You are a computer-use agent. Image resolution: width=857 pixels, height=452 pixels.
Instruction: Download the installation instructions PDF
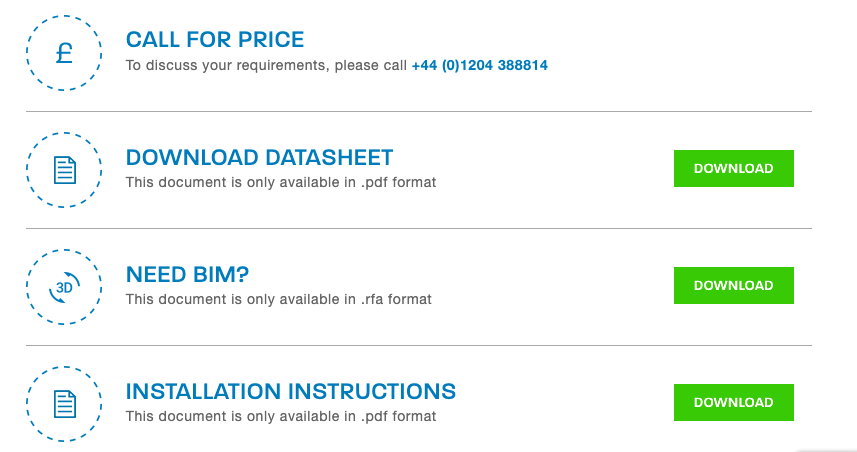[733, 402]
